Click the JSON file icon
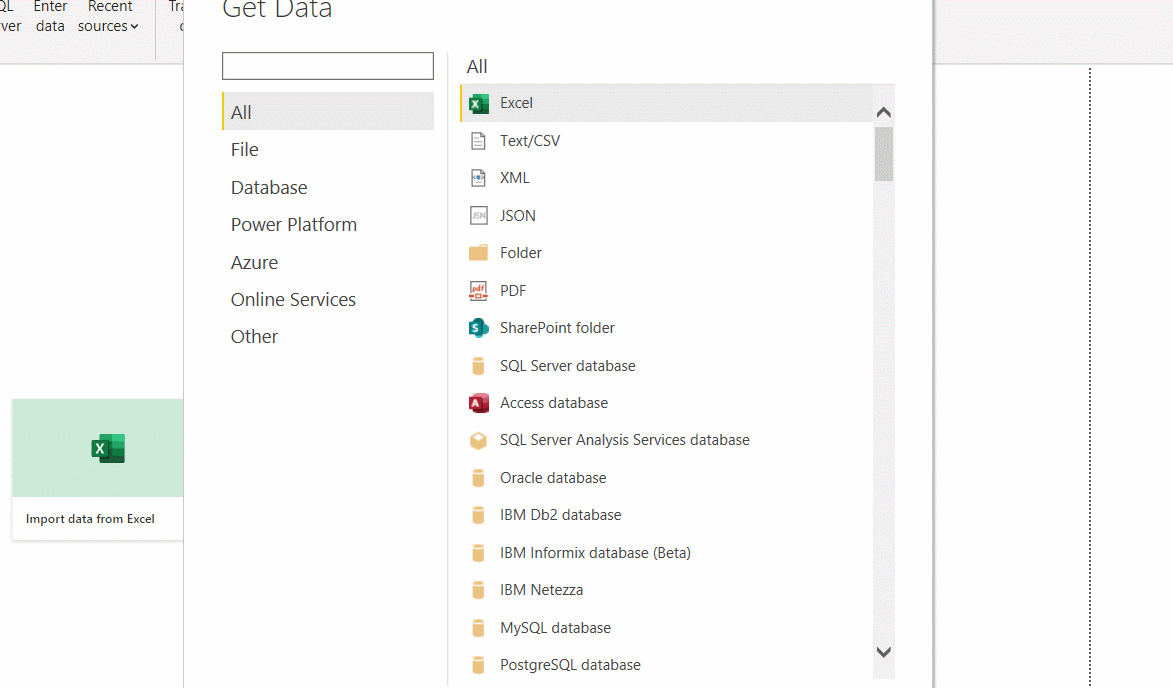Viewport: 1173px width, 688px height. pos(478,215)
